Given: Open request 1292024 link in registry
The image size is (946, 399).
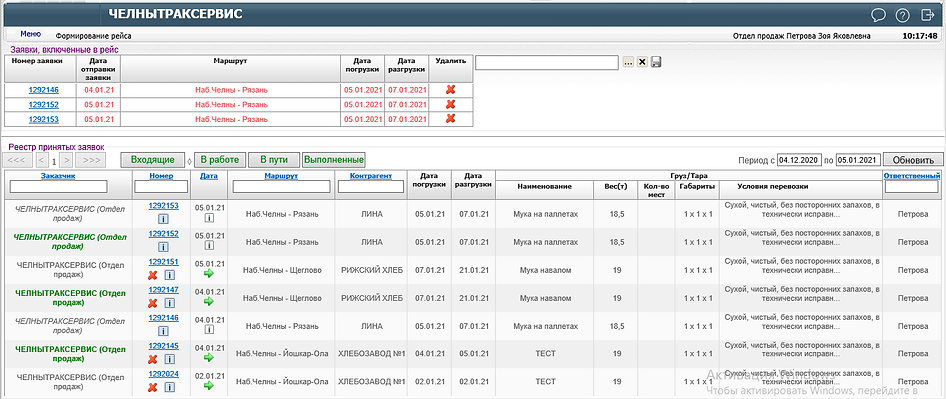Looking at the screenshot, I should click(163, 374).
